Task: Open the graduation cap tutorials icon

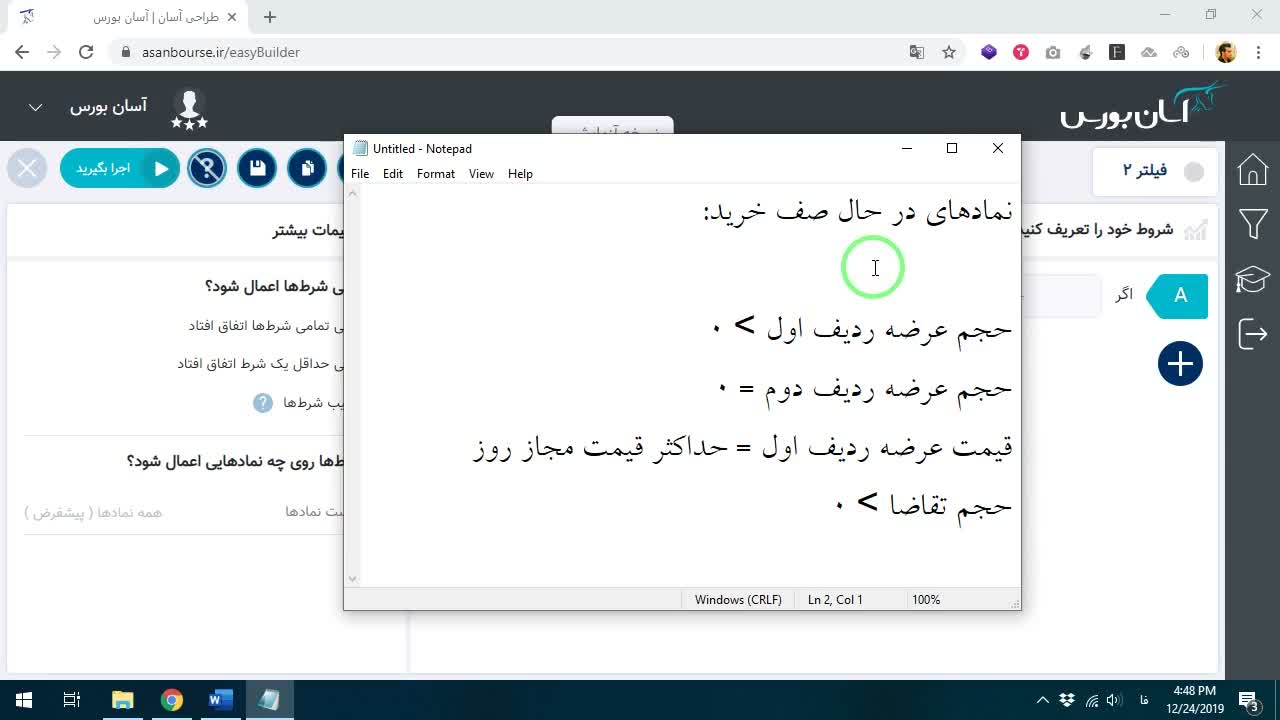Action: coord(1253,279)
